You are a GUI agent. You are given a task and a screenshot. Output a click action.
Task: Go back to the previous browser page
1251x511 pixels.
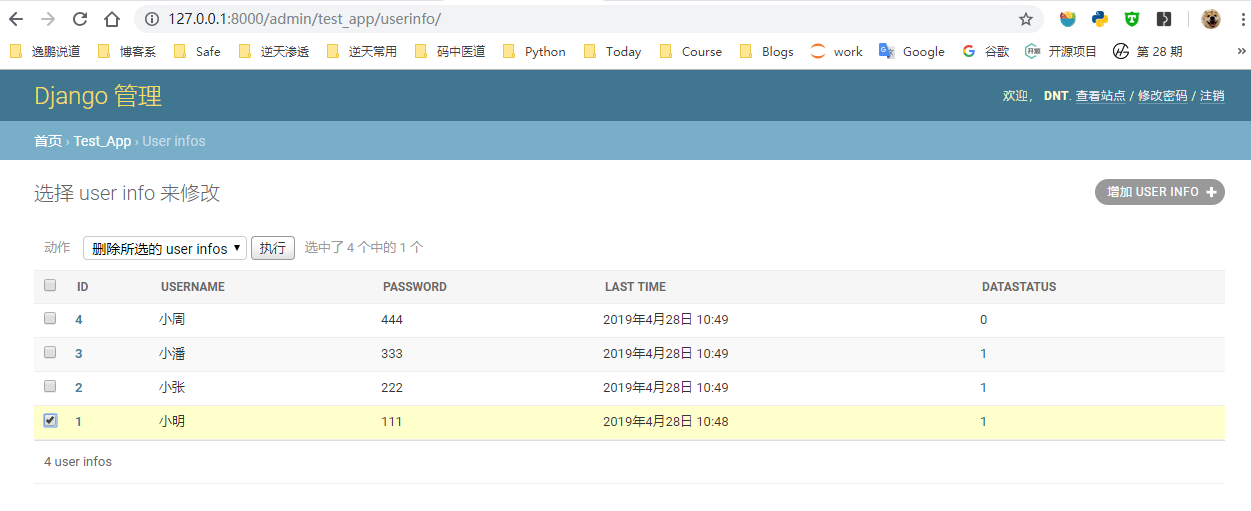[16, 19]
